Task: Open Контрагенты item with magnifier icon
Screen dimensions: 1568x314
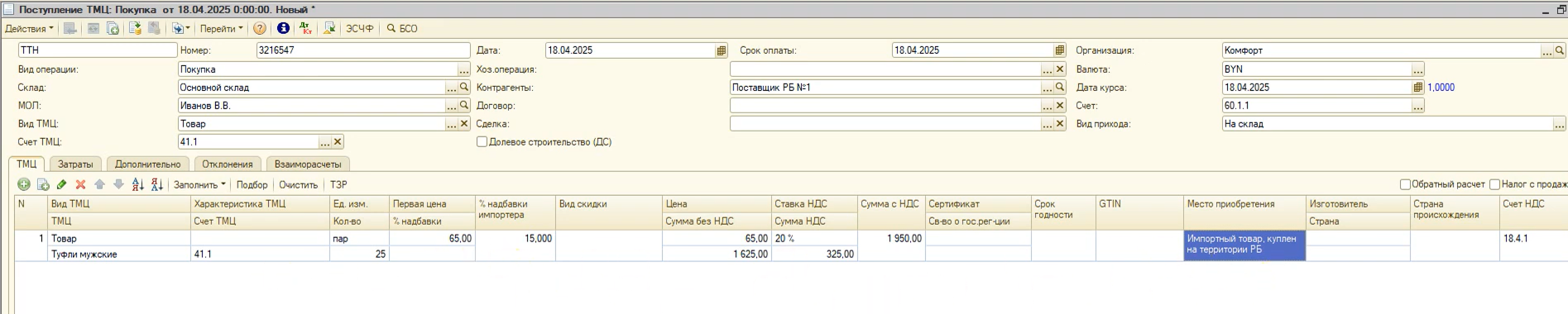Action: [1060, 88]
